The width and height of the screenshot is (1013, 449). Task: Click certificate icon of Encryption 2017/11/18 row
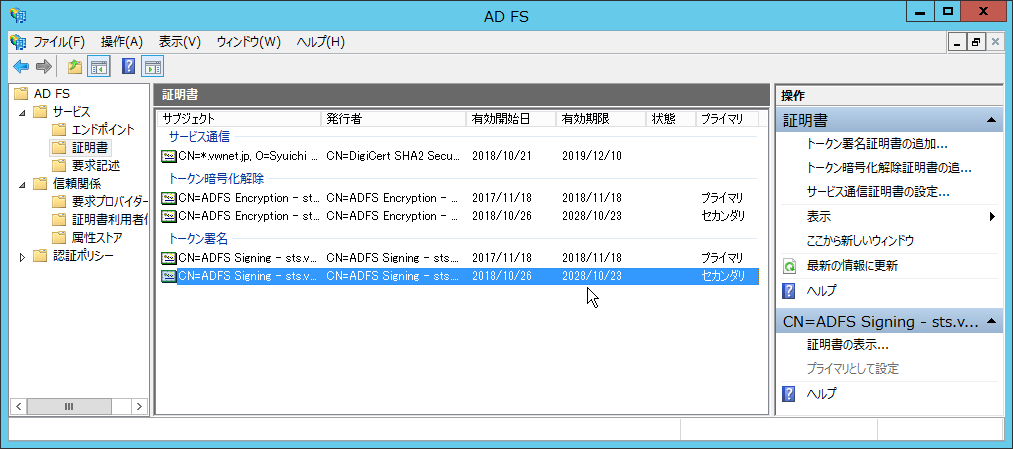tap(169, 197)
